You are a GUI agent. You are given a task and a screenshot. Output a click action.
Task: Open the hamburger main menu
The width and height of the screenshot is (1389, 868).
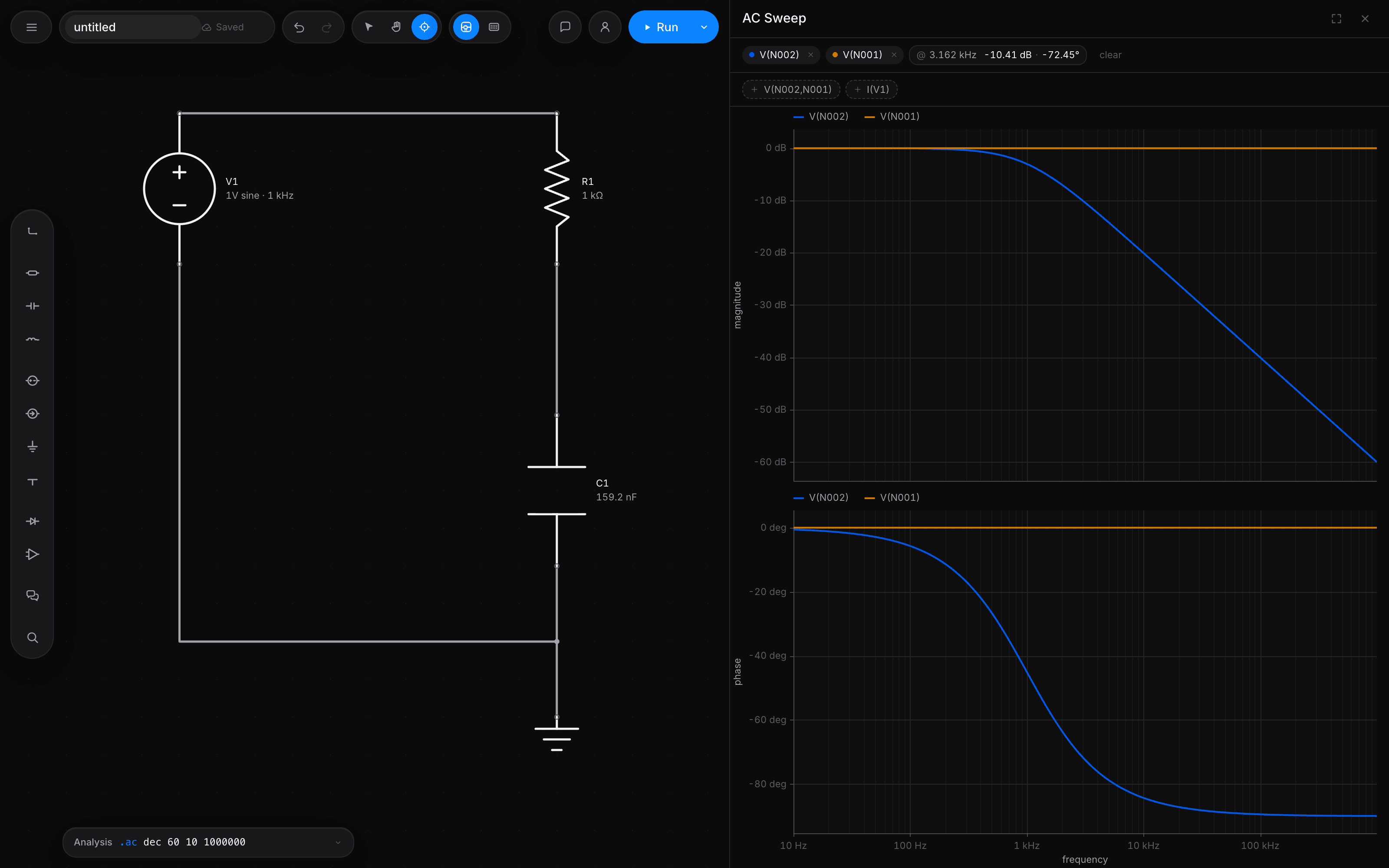[x=32, y=27]
